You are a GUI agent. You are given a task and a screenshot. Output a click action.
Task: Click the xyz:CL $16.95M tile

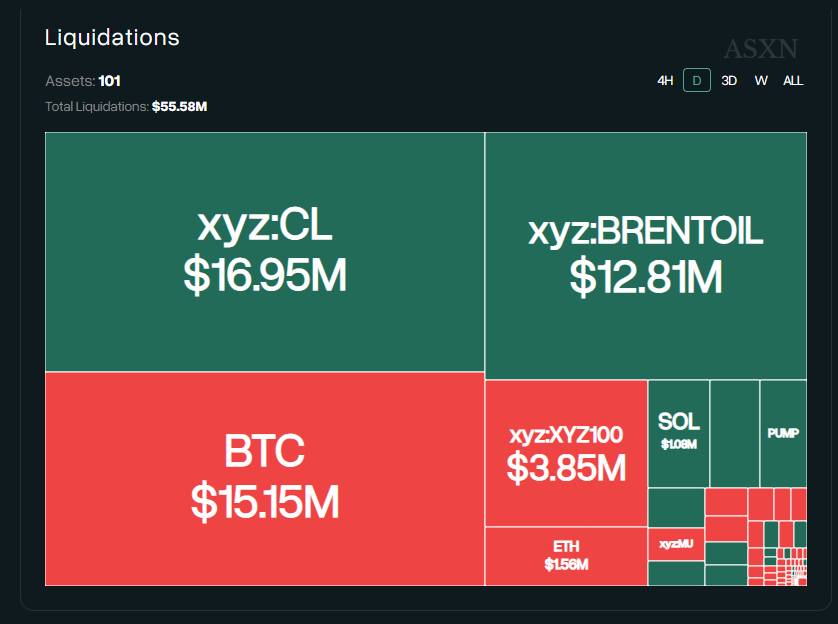pos(265,252)
